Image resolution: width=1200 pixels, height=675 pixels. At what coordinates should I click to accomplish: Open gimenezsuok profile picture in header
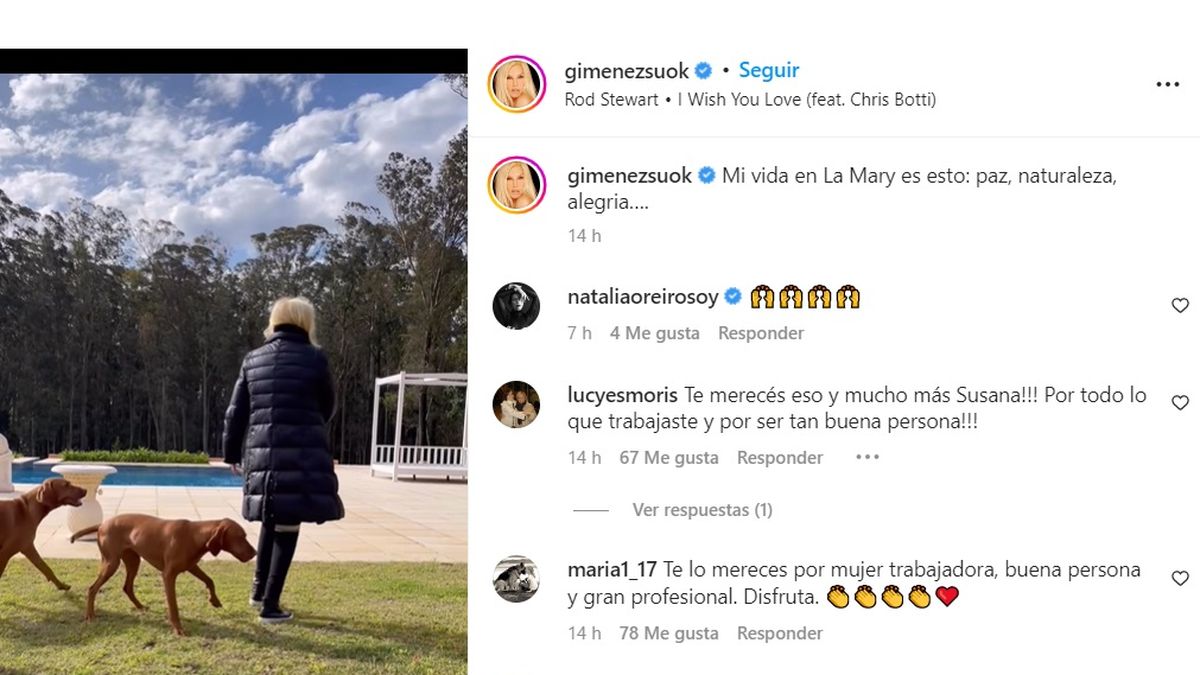point(516,84)
